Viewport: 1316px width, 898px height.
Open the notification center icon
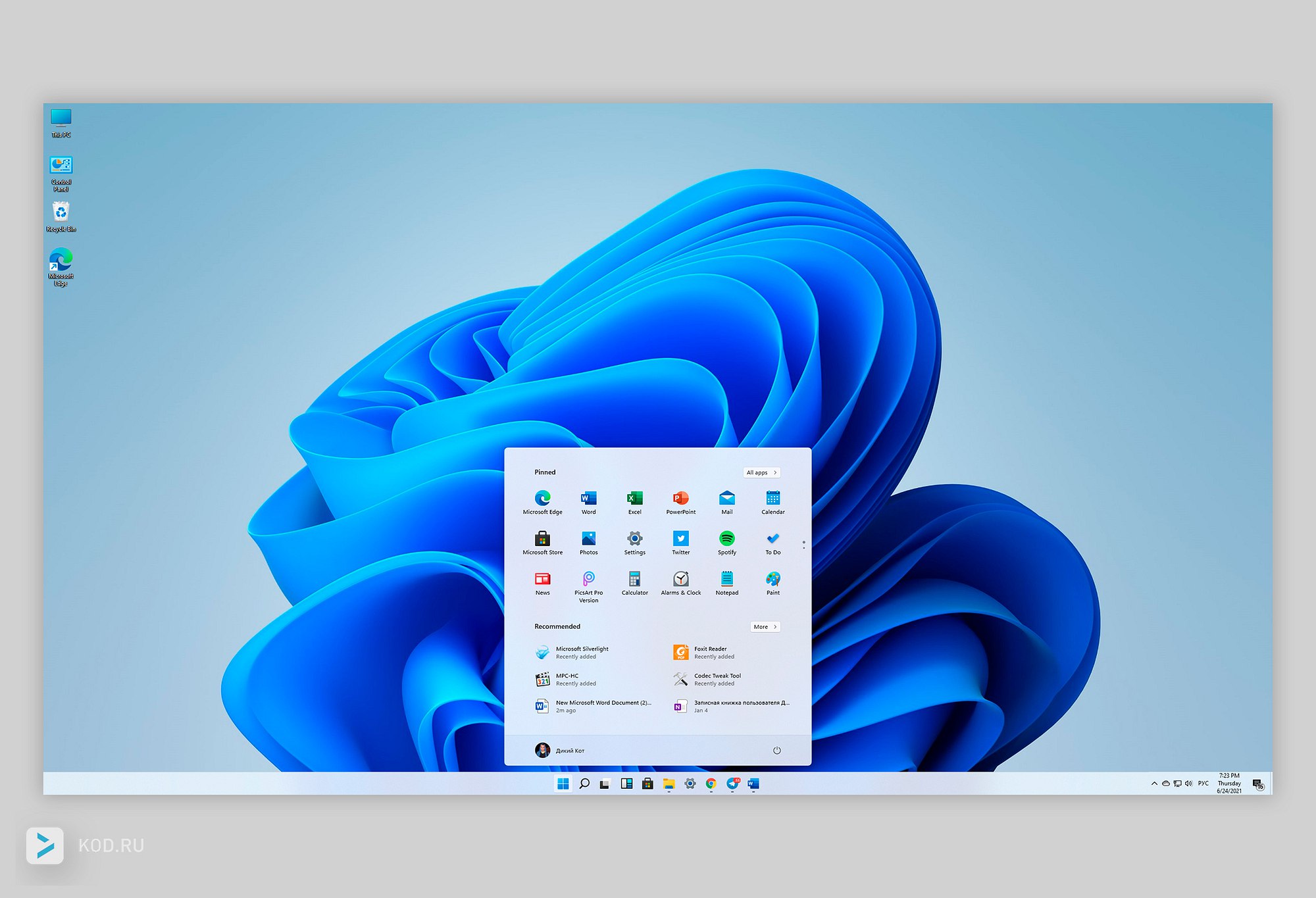(x=1258, y=784)
